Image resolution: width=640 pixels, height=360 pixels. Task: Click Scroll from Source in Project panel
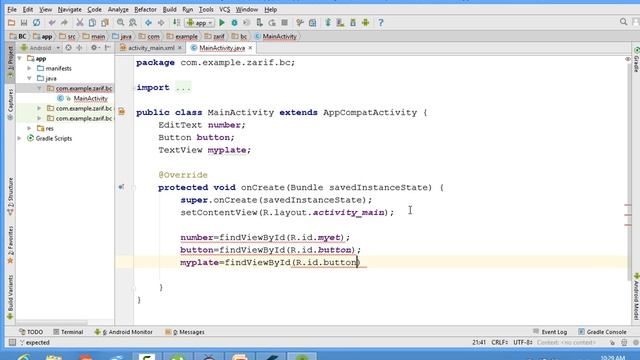68,48
